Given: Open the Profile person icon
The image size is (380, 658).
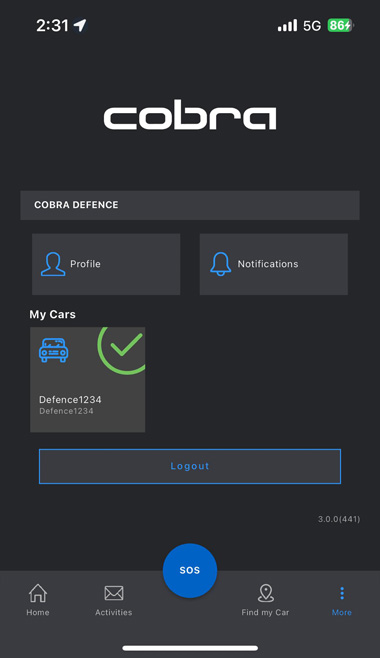Looking at the screenshot, I should [53, 264].
